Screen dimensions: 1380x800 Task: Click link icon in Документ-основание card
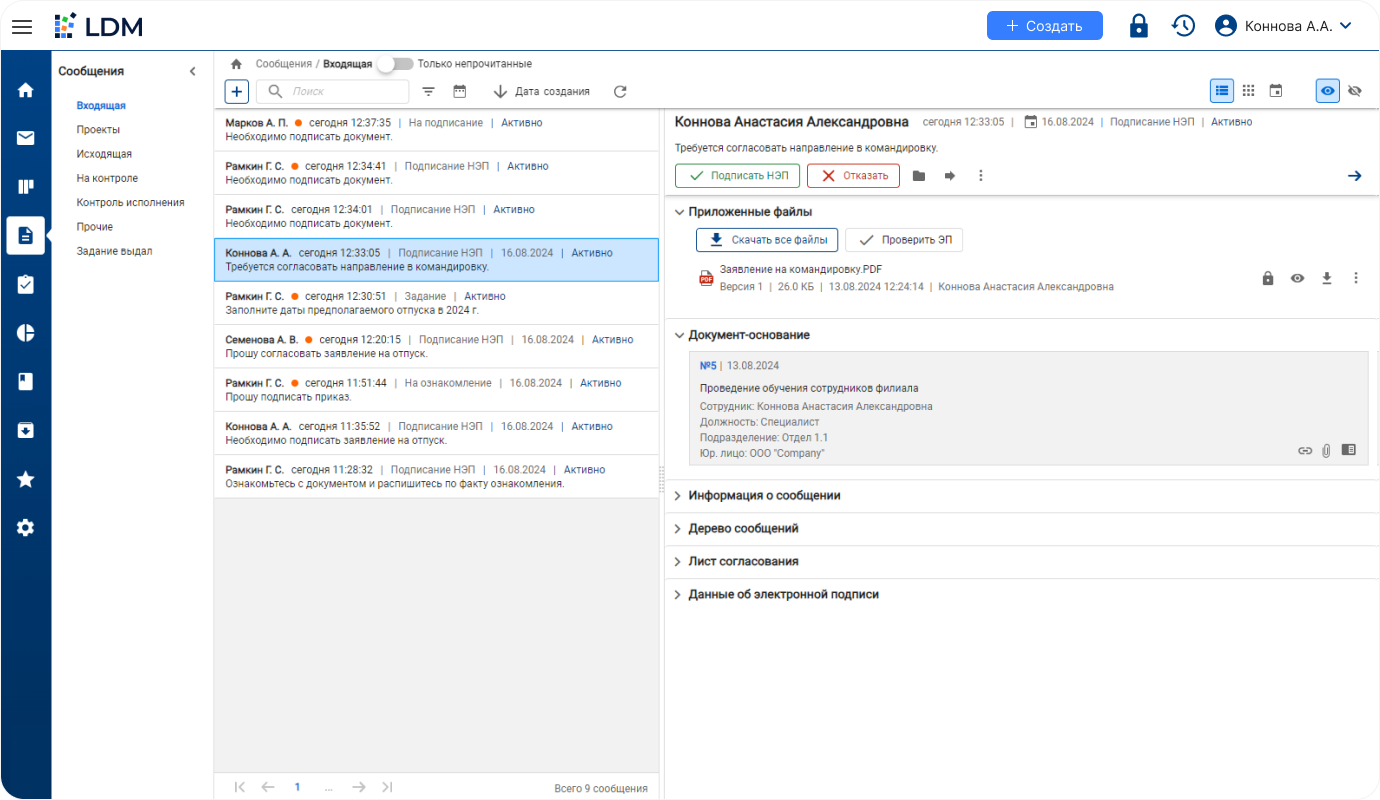point(1305,451)
